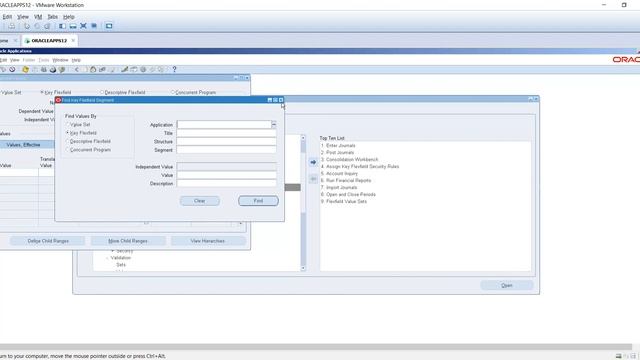640x360 pixels.
Task: Click VMware console view icon
Action: (109, 26)
